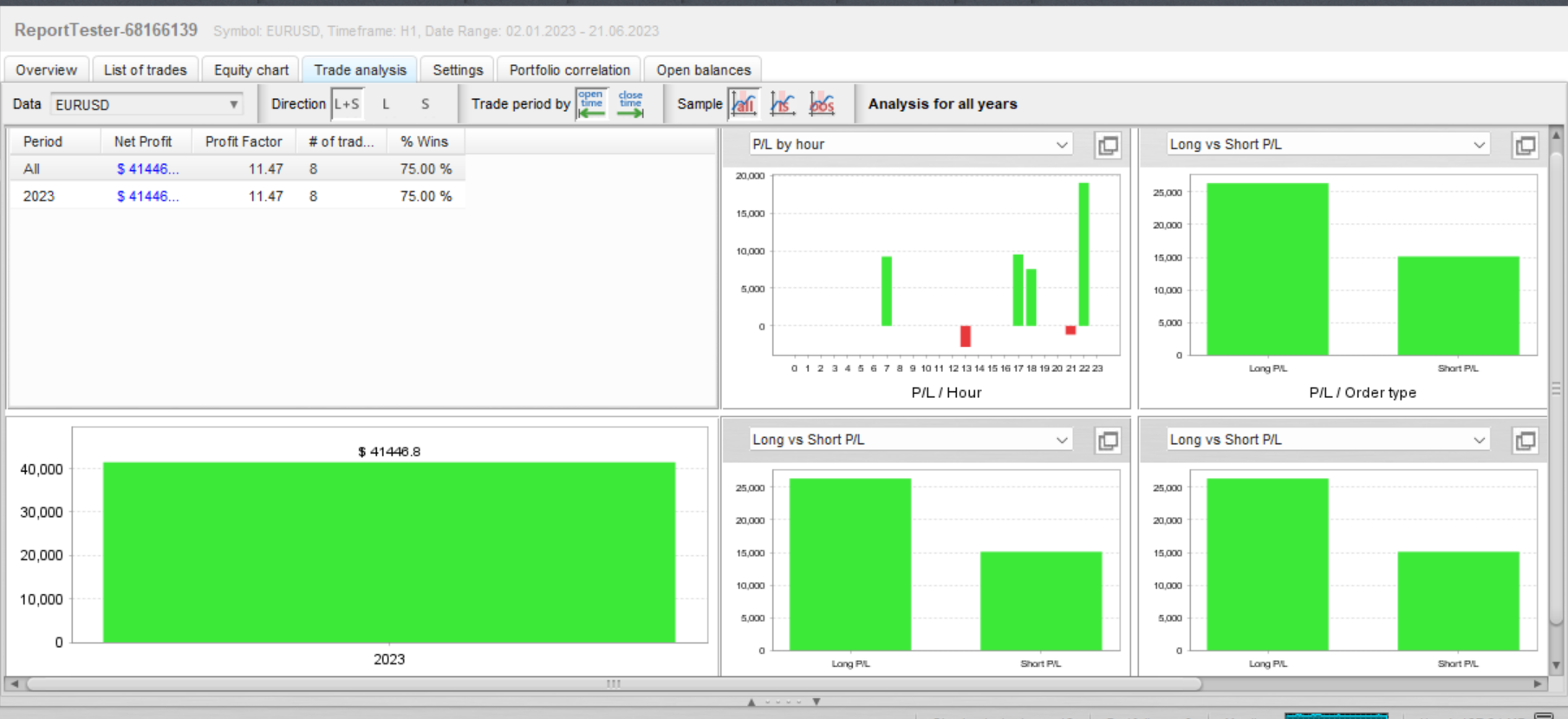The width and height of the screenshot is (1568, 719).
Task: Toggle direction to Long only (L)
Action: pyautogui.click(x=386, y=104)
